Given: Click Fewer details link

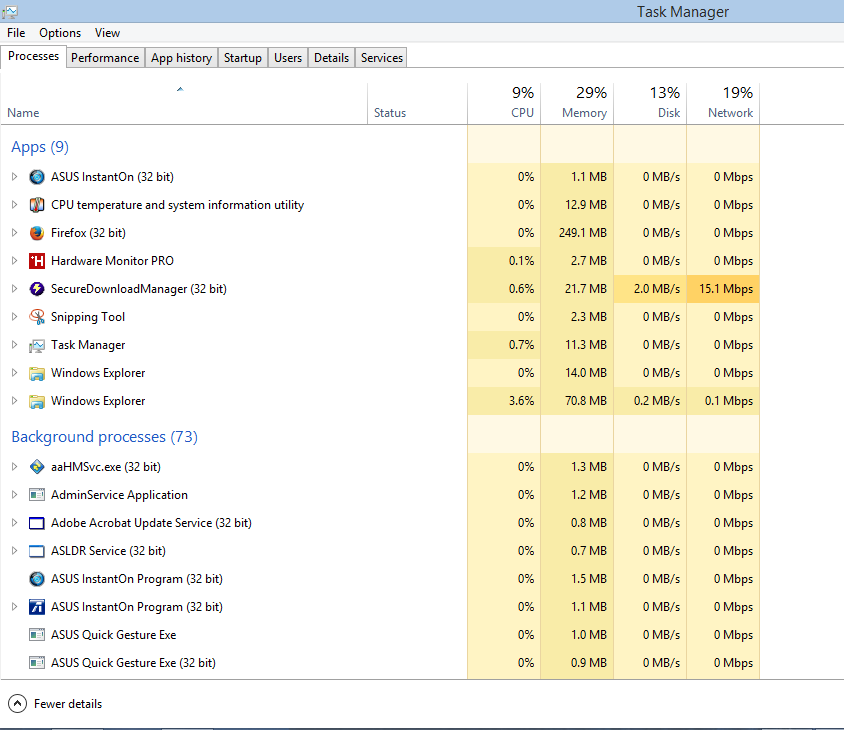Looking at the screenshot, I should click(68, 704).
